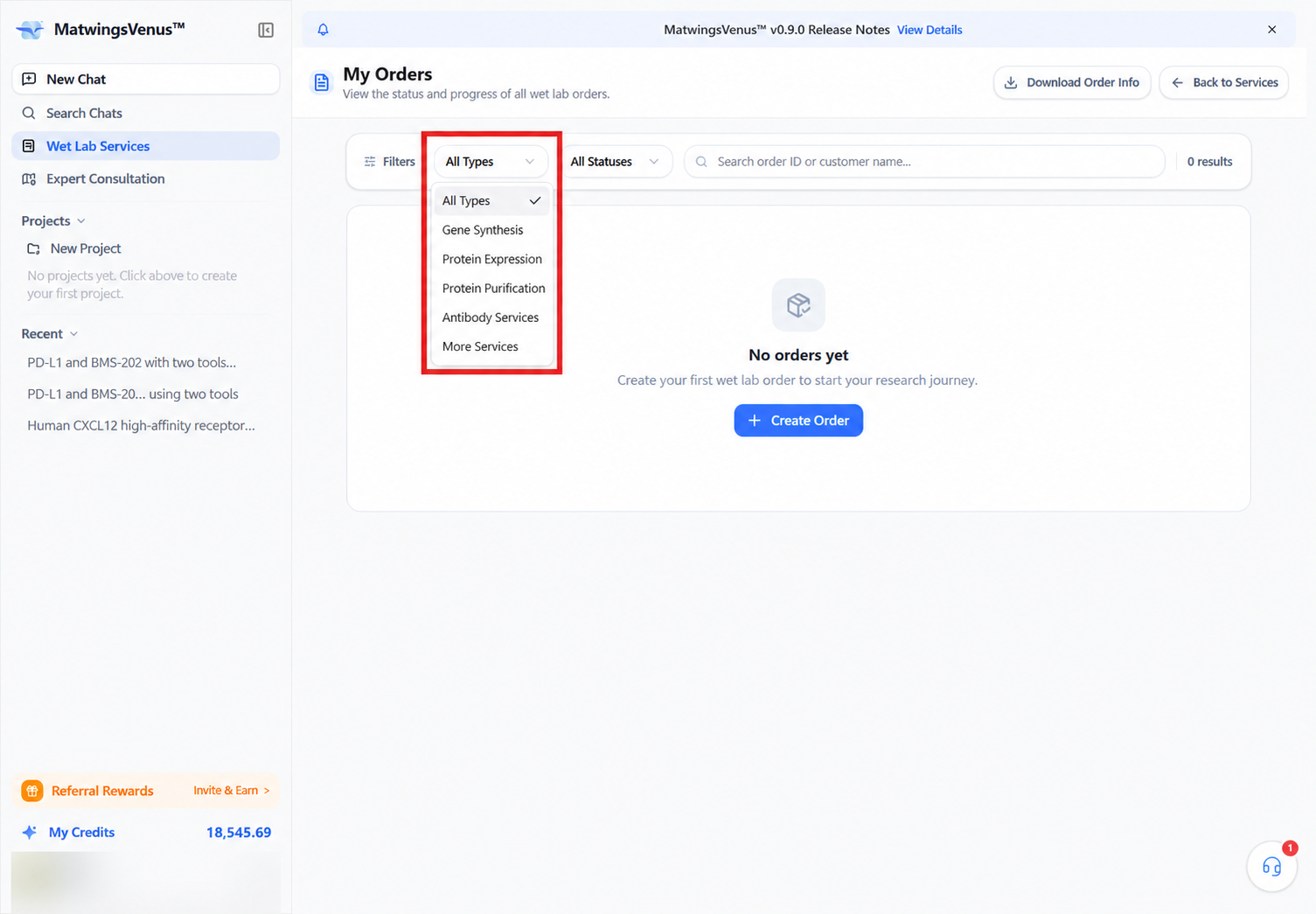Go to Wet Lab Services
Image resolution: width=1316 pixels, height=914 pixels.
tap(146, 146)
